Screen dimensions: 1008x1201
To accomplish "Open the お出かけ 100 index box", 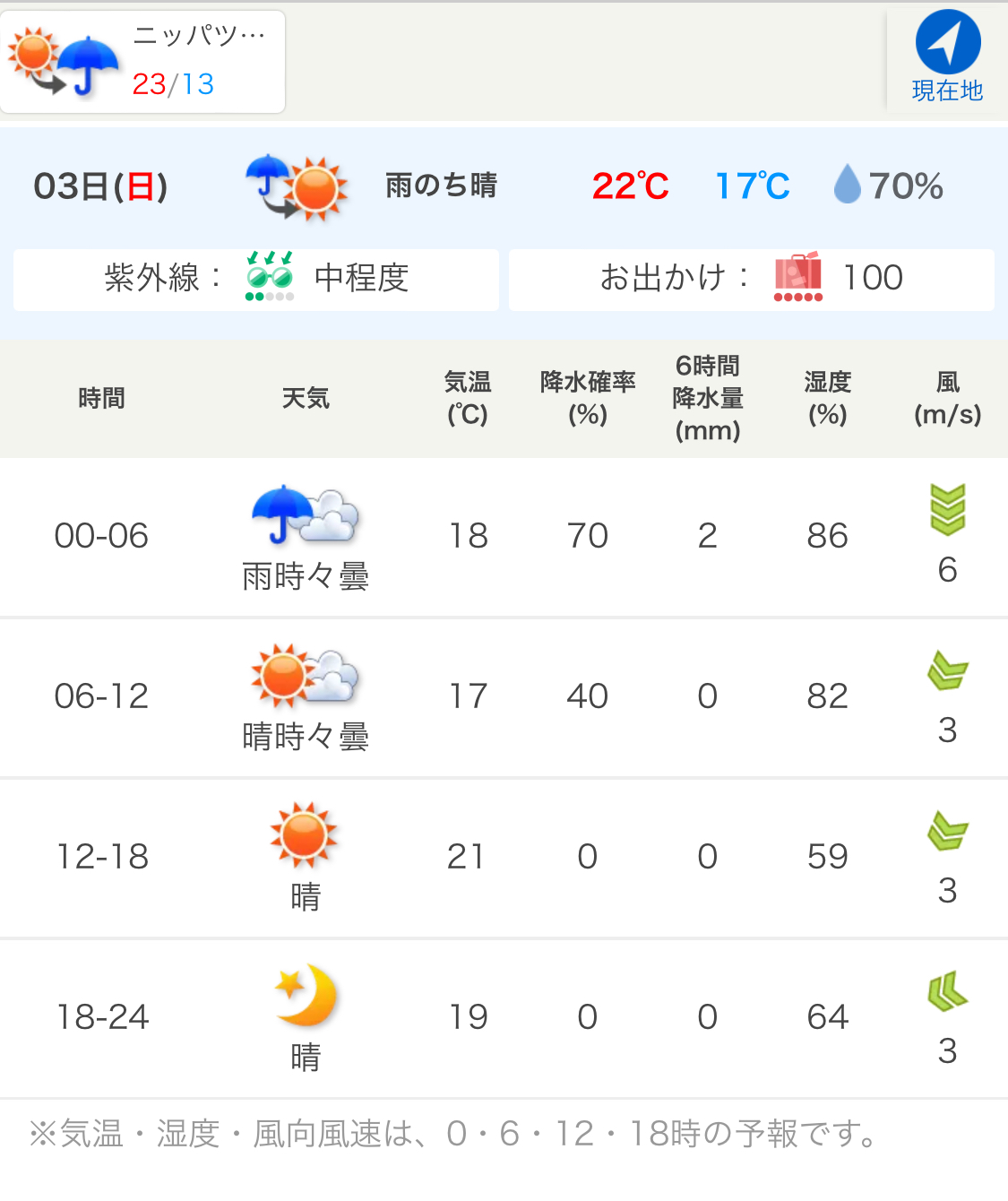I will 752,280.
